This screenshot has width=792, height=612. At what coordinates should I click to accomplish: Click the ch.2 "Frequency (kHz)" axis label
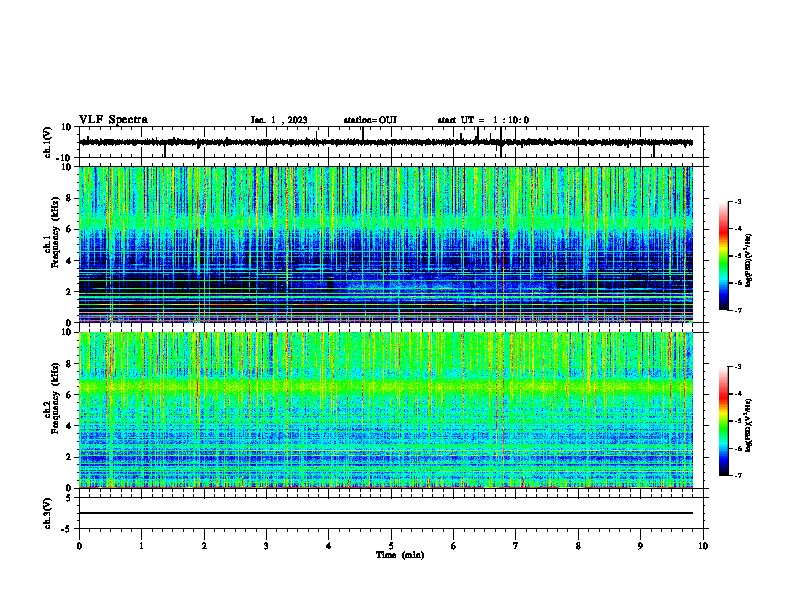coord(55,398)
